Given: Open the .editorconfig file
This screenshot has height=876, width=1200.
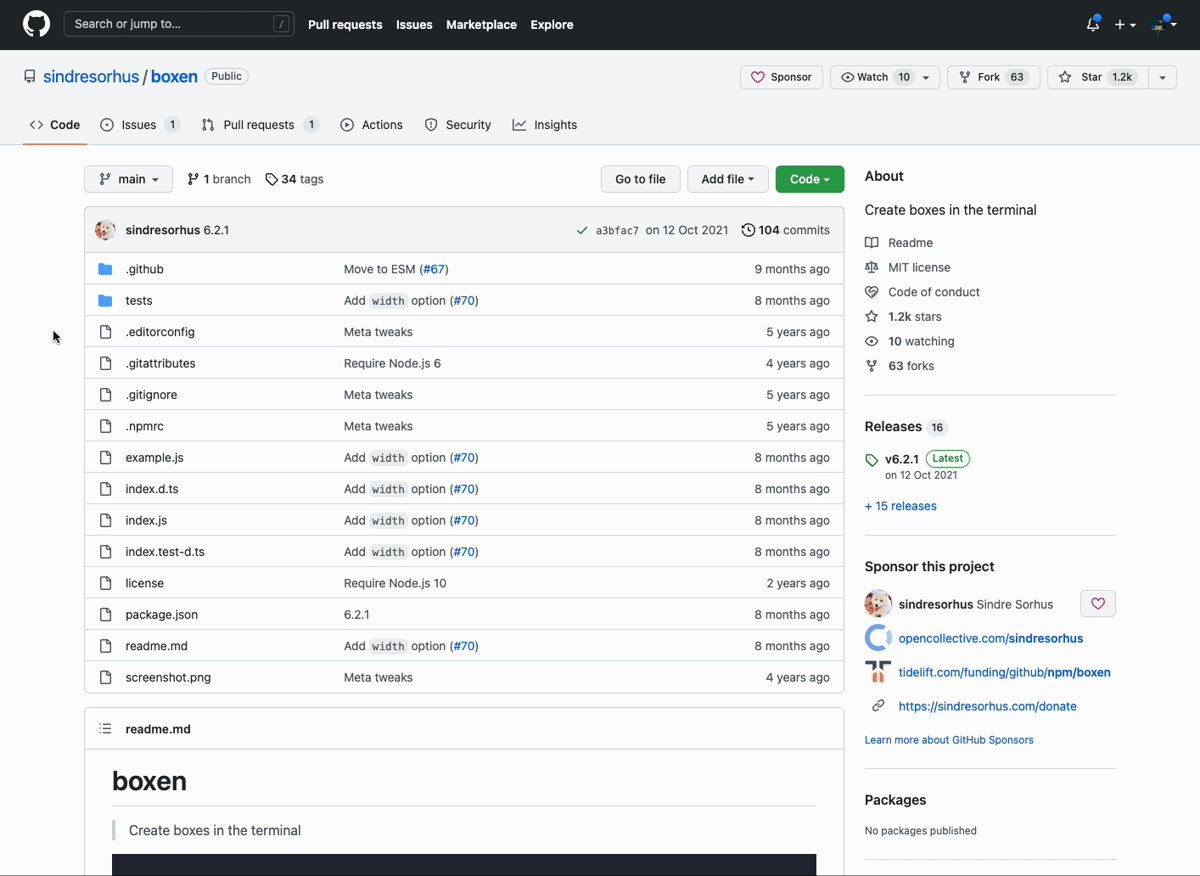Looking at the screenshot, I should click(160, 332).
